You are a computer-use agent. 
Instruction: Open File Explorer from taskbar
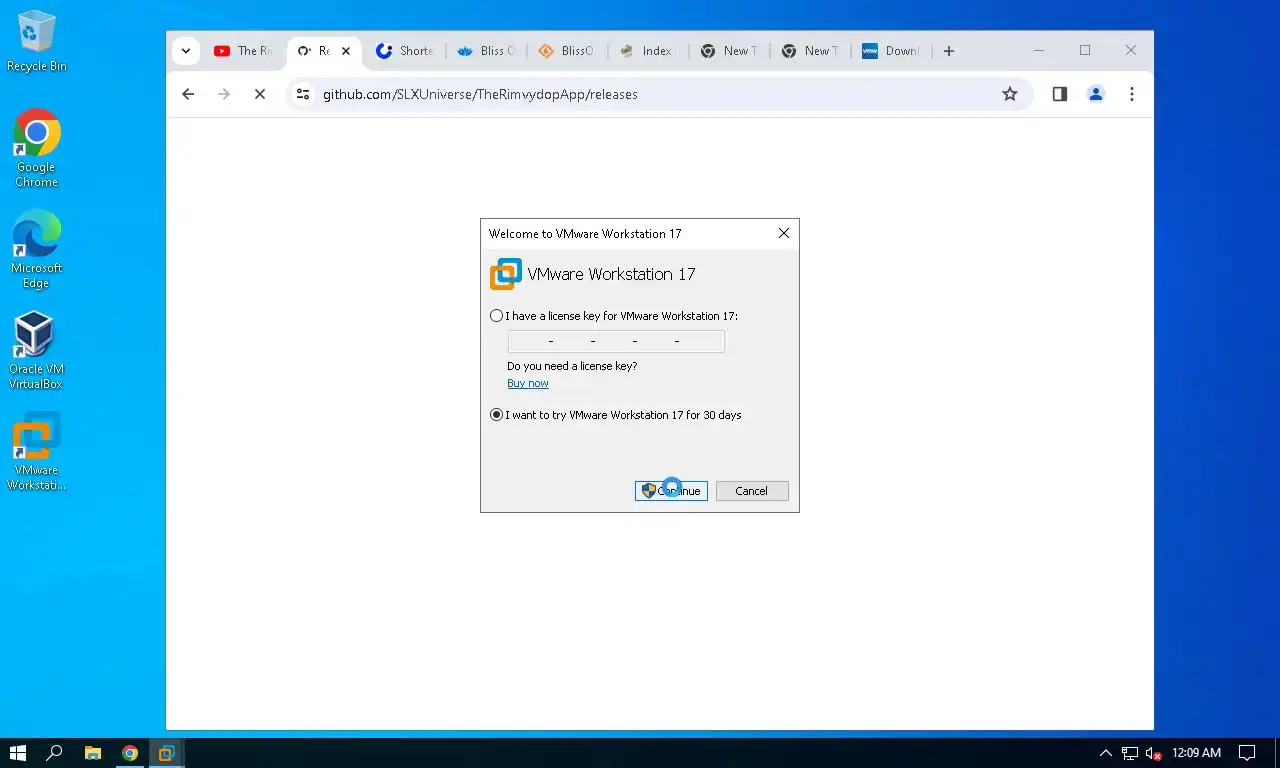[x=93, y=753]
